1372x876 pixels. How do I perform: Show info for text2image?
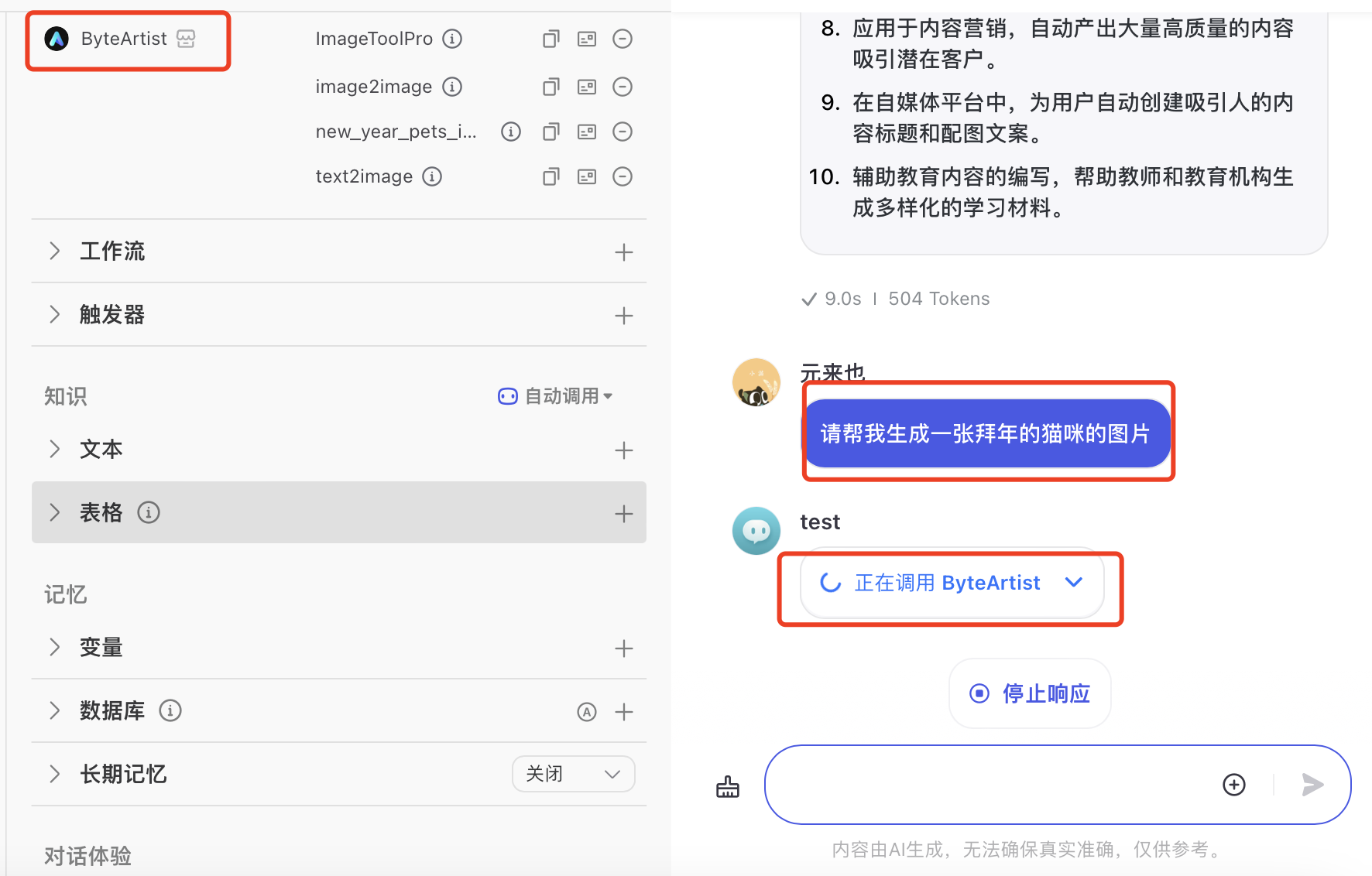pos(432,176)
